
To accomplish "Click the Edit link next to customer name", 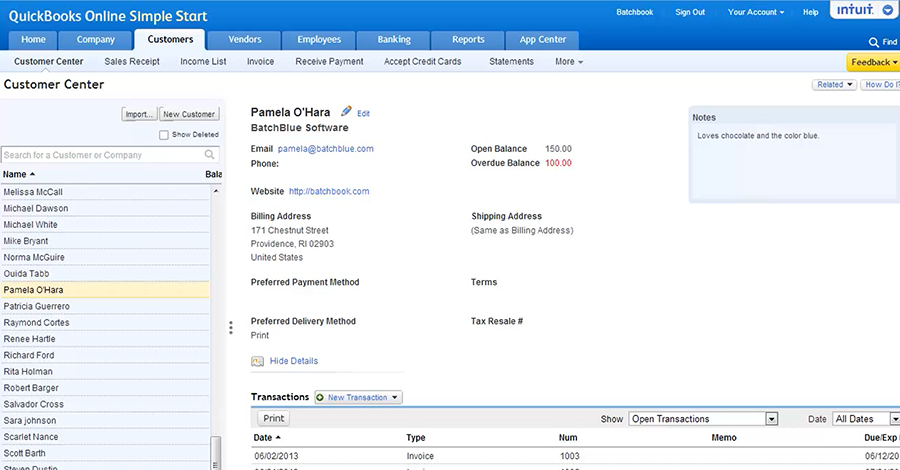I will pyautogui.click(x=363, y=114).
